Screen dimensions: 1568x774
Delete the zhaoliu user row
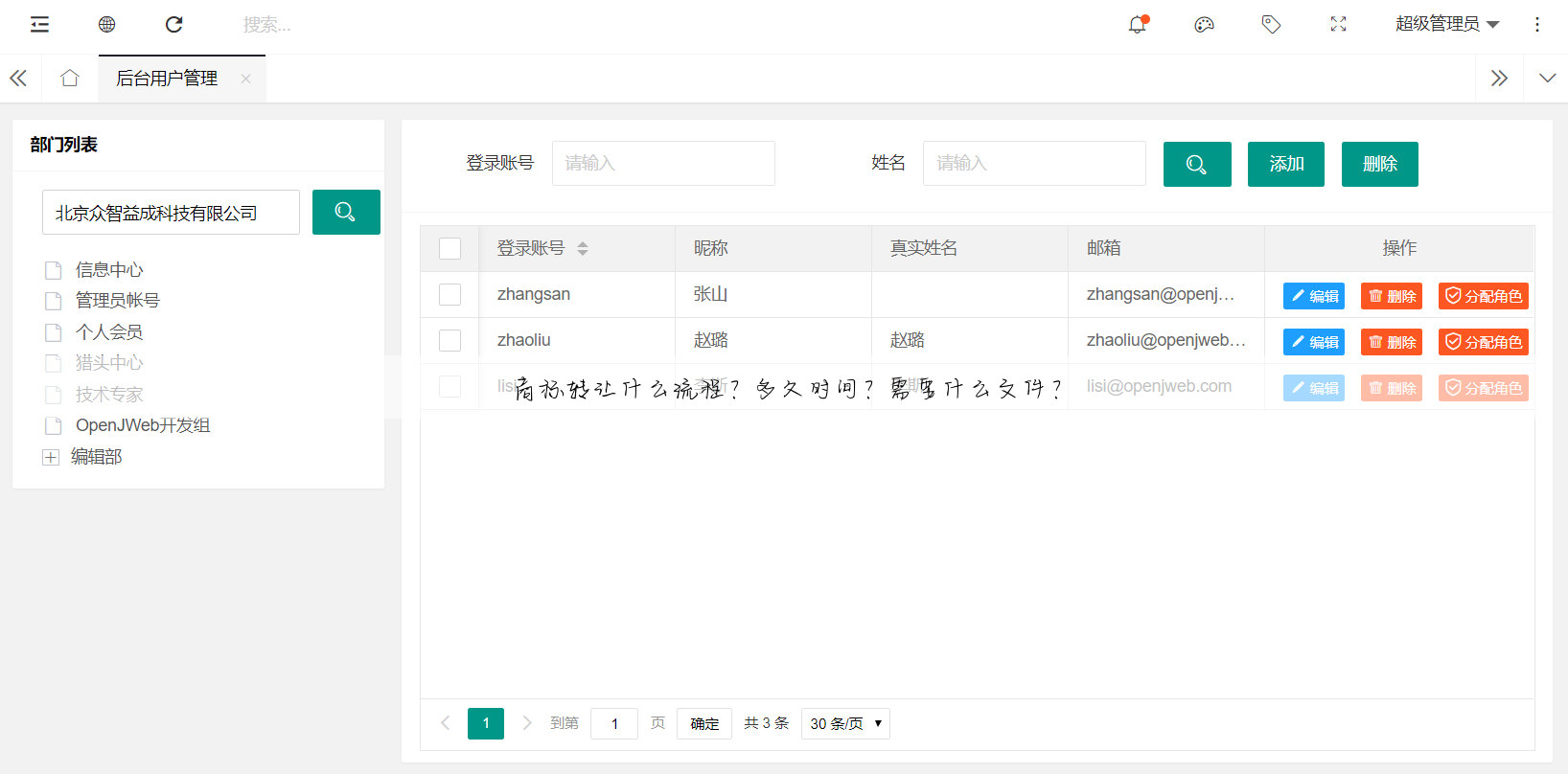tap(1392, 342)
